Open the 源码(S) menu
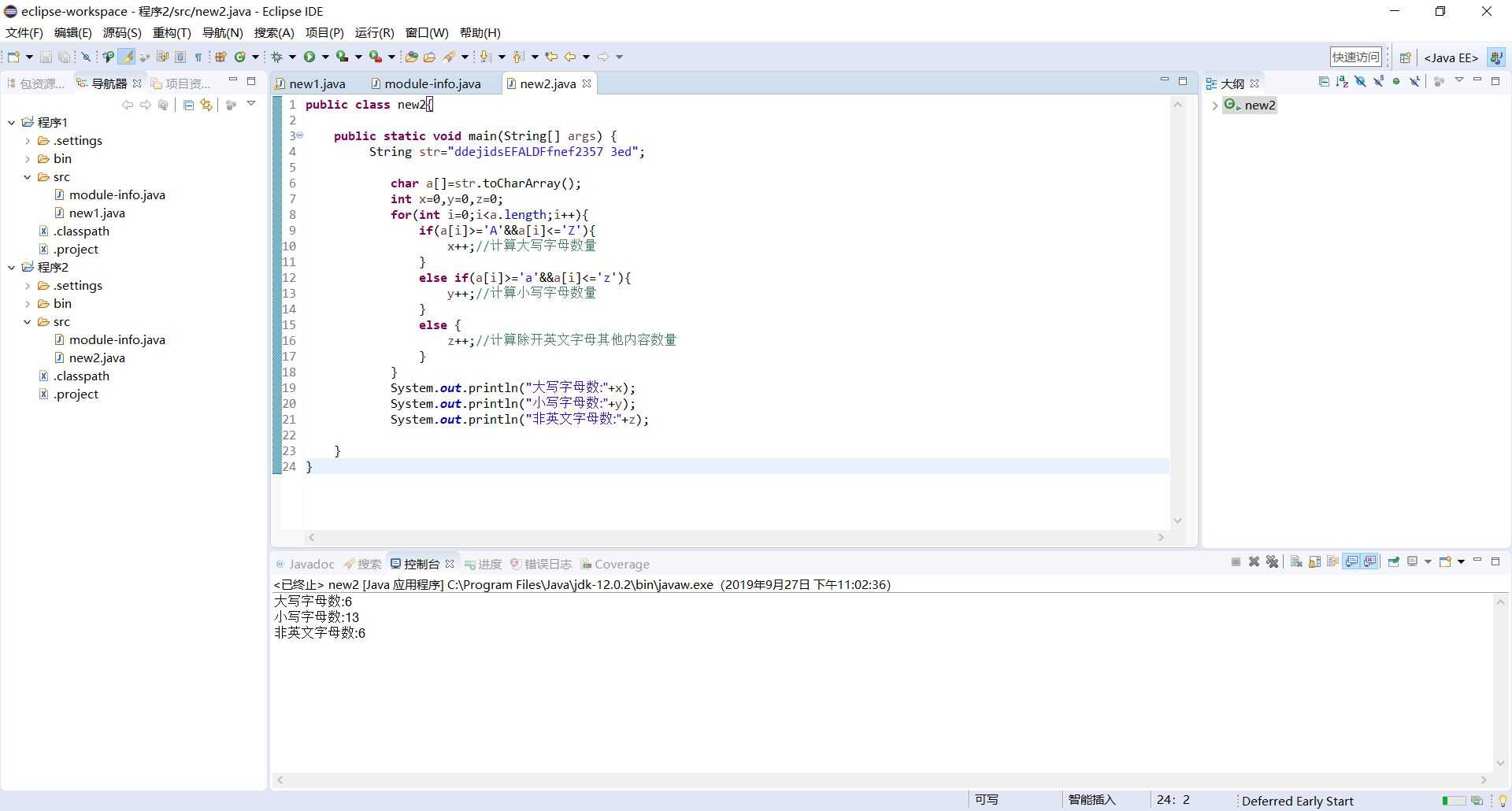This screenshot has width=1512, height=811. pos(122,32)
